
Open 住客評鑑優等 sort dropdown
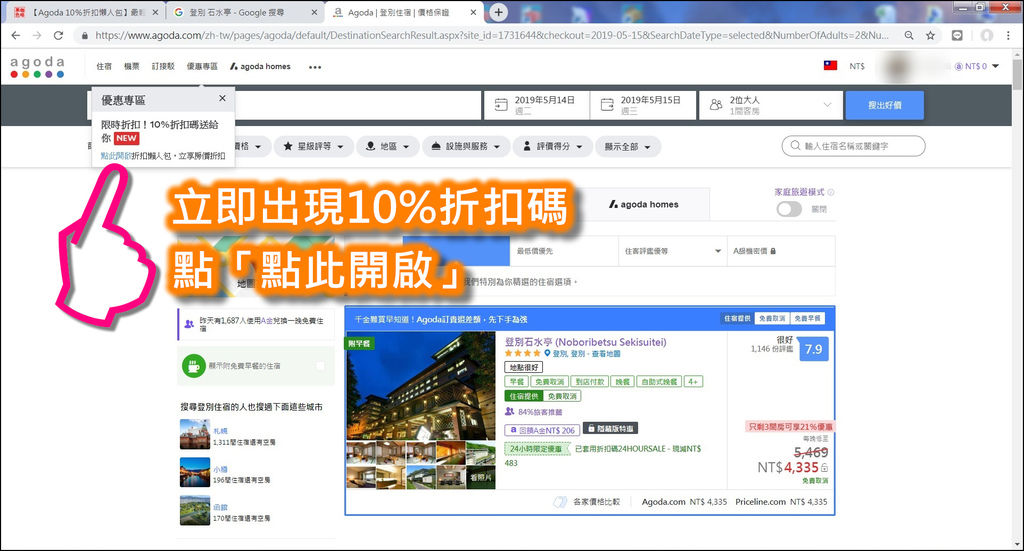[673, 251]
